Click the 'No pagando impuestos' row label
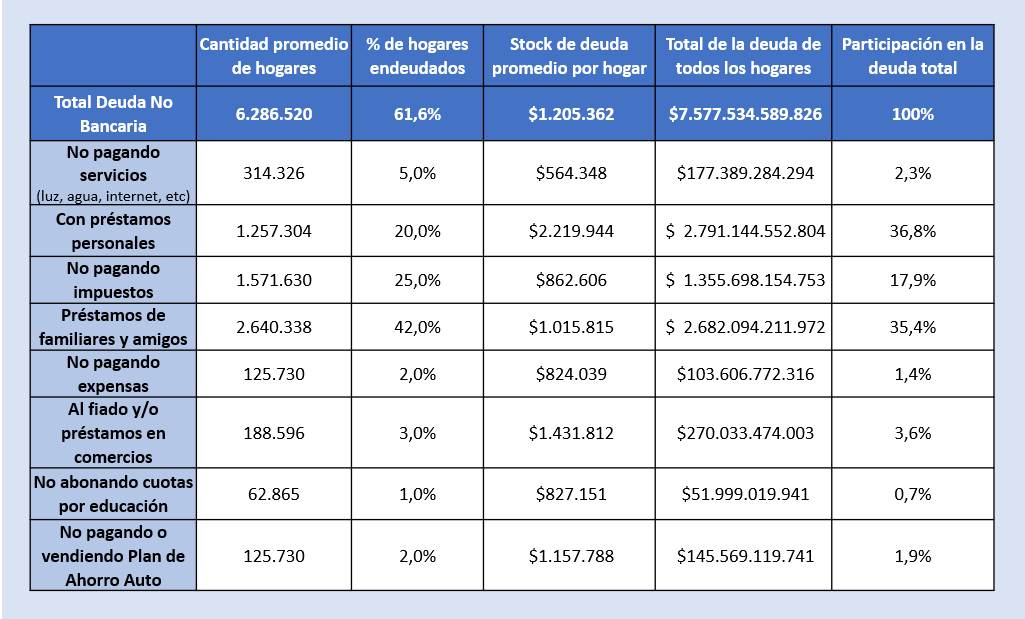Viewport: 1025px width, 619px height. [x=113, y=280]
